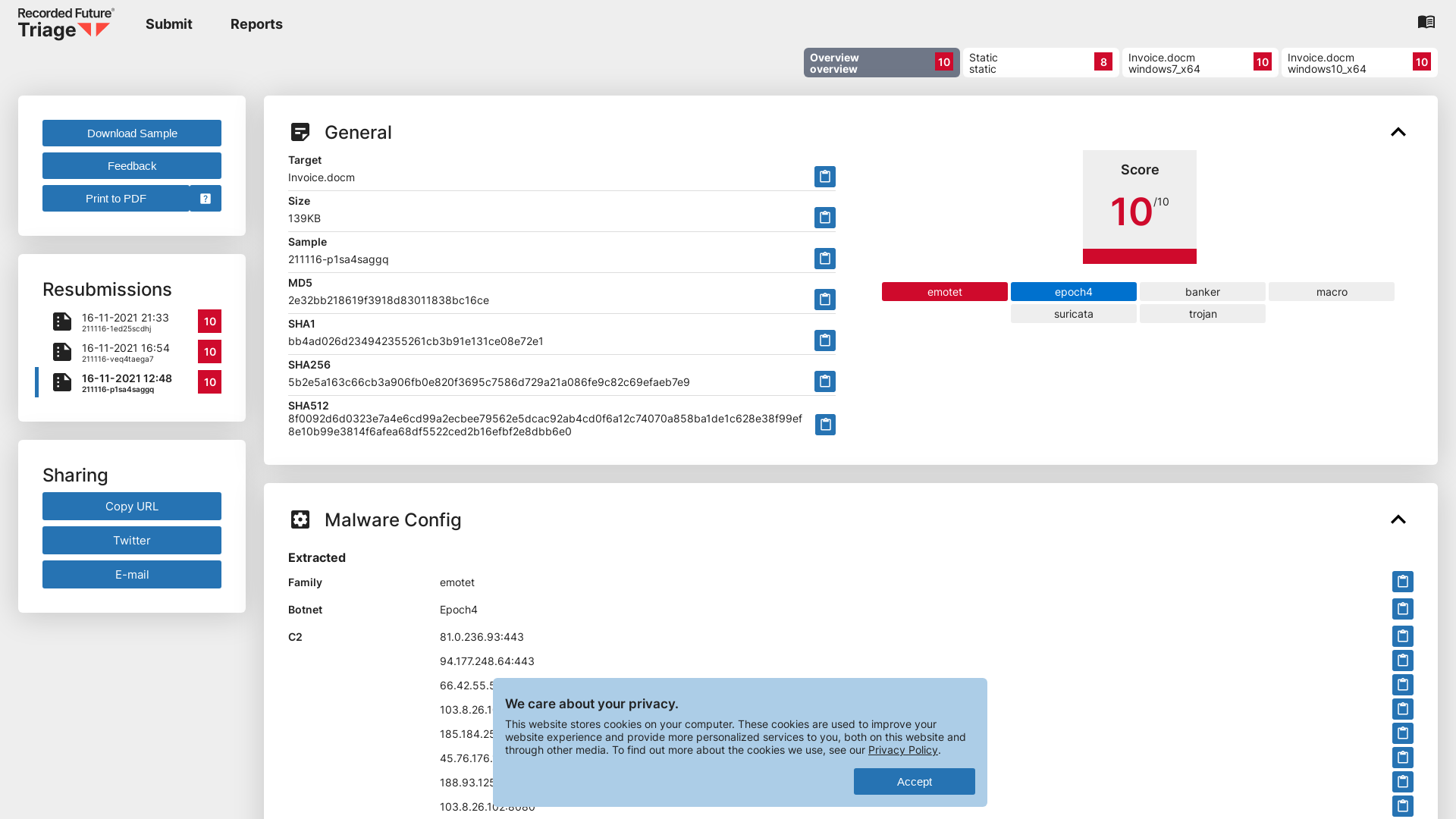1456x819 pixels.
Task: Switch to the Overview tab
Action: tap(881, 63)
